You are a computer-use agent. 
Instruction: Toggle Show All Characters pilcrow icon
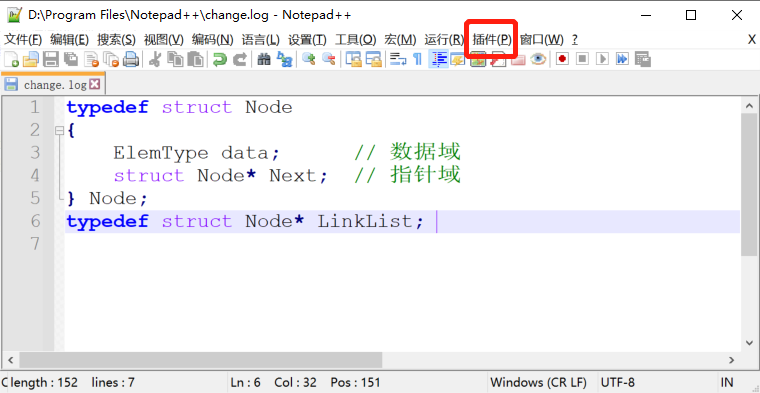pos(417,59)
